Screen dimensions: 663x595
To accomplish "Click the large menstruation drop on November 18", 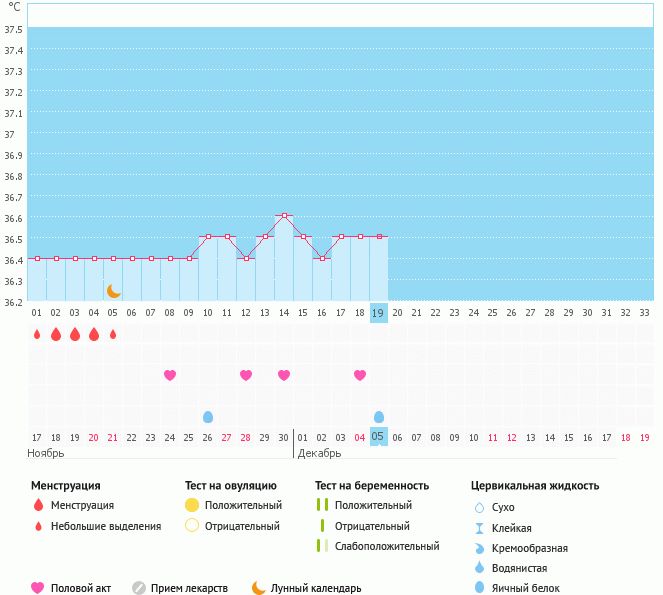I will [x=56, y=334].
